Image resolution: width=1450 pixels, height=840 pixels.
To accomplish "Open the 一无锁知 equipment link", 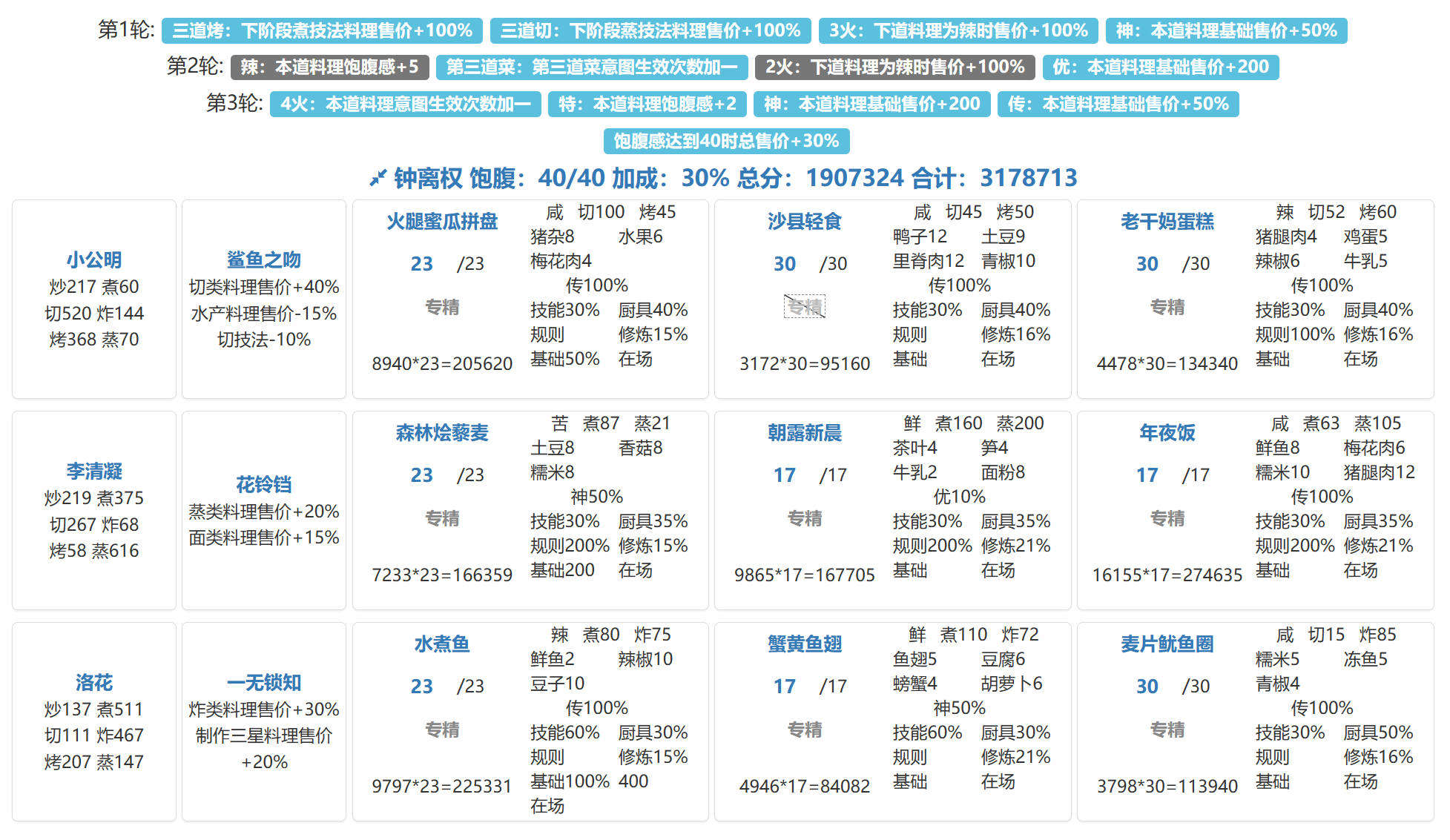I will click(264, 682).
